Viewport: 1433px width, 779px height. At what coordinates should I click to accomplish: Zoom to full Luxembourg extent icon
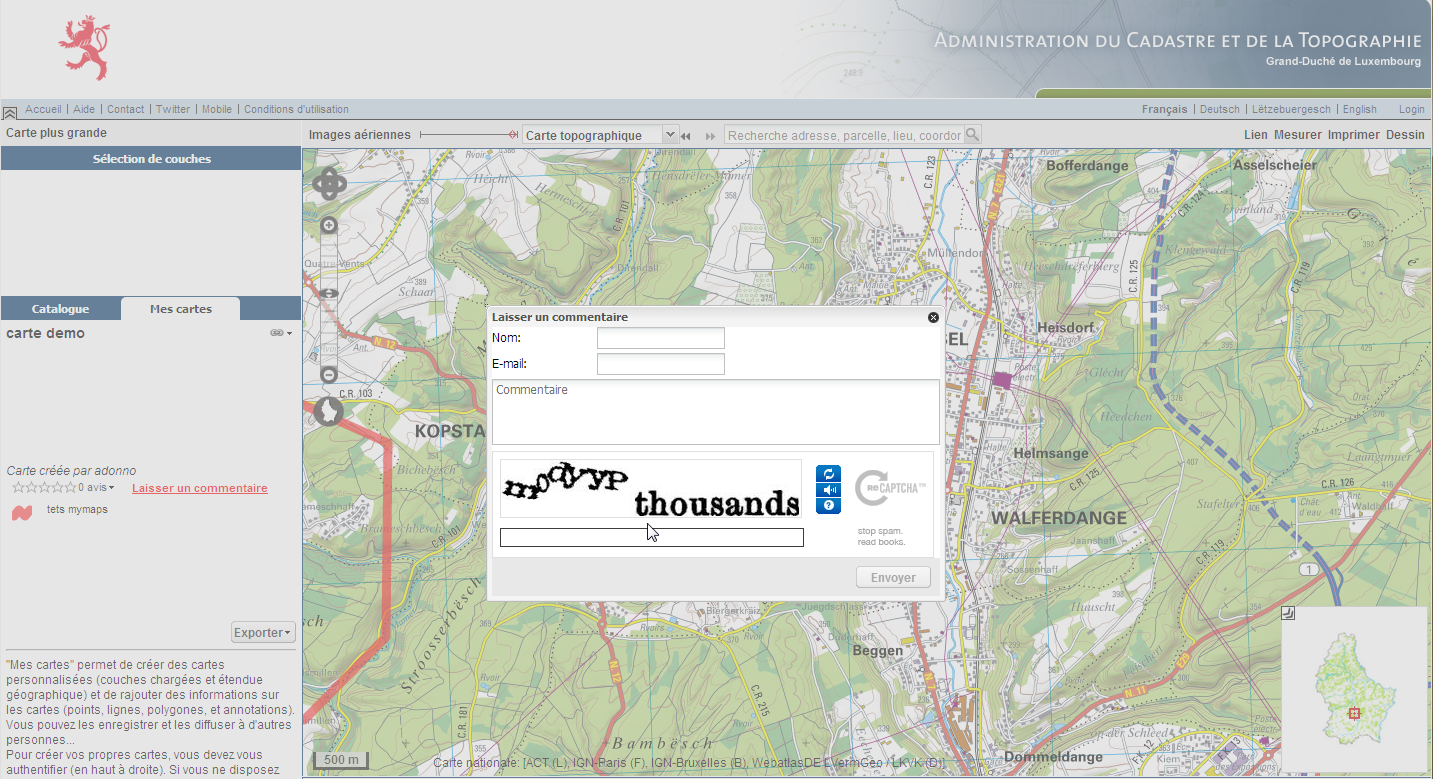(328, 411)
